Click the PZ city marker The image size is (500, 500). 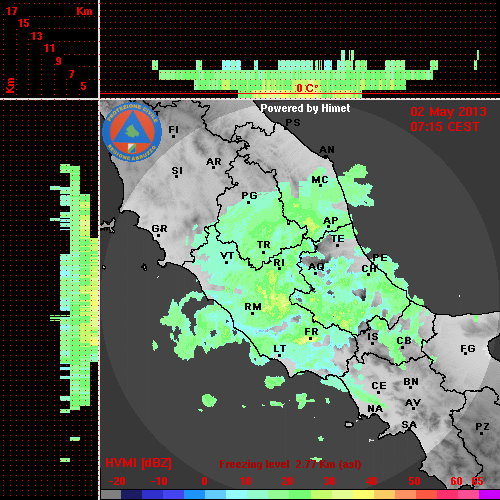tap(482, 433)
